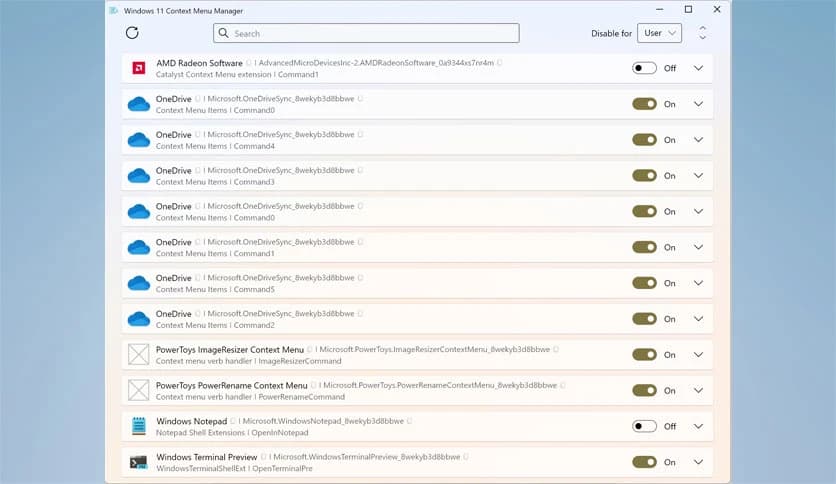The width and height of the screenshot is (836, 484).
Task: Click the Windows Notepad icon
Action: pyautogui.click(x=139, y=426)
